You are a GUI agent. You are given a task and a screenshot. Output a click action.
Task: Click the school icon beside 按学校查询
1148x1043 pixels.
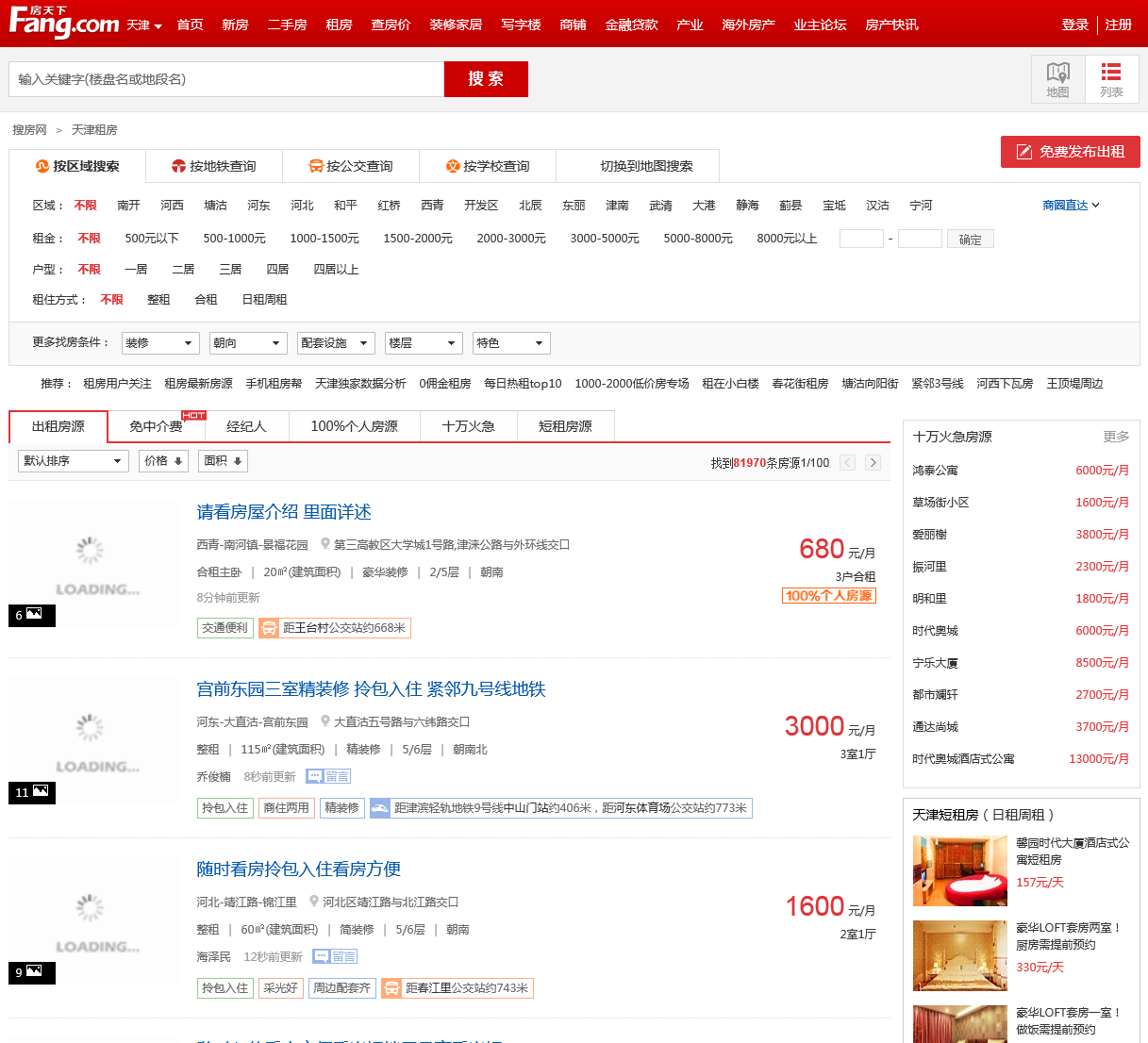tap(453, 166)
